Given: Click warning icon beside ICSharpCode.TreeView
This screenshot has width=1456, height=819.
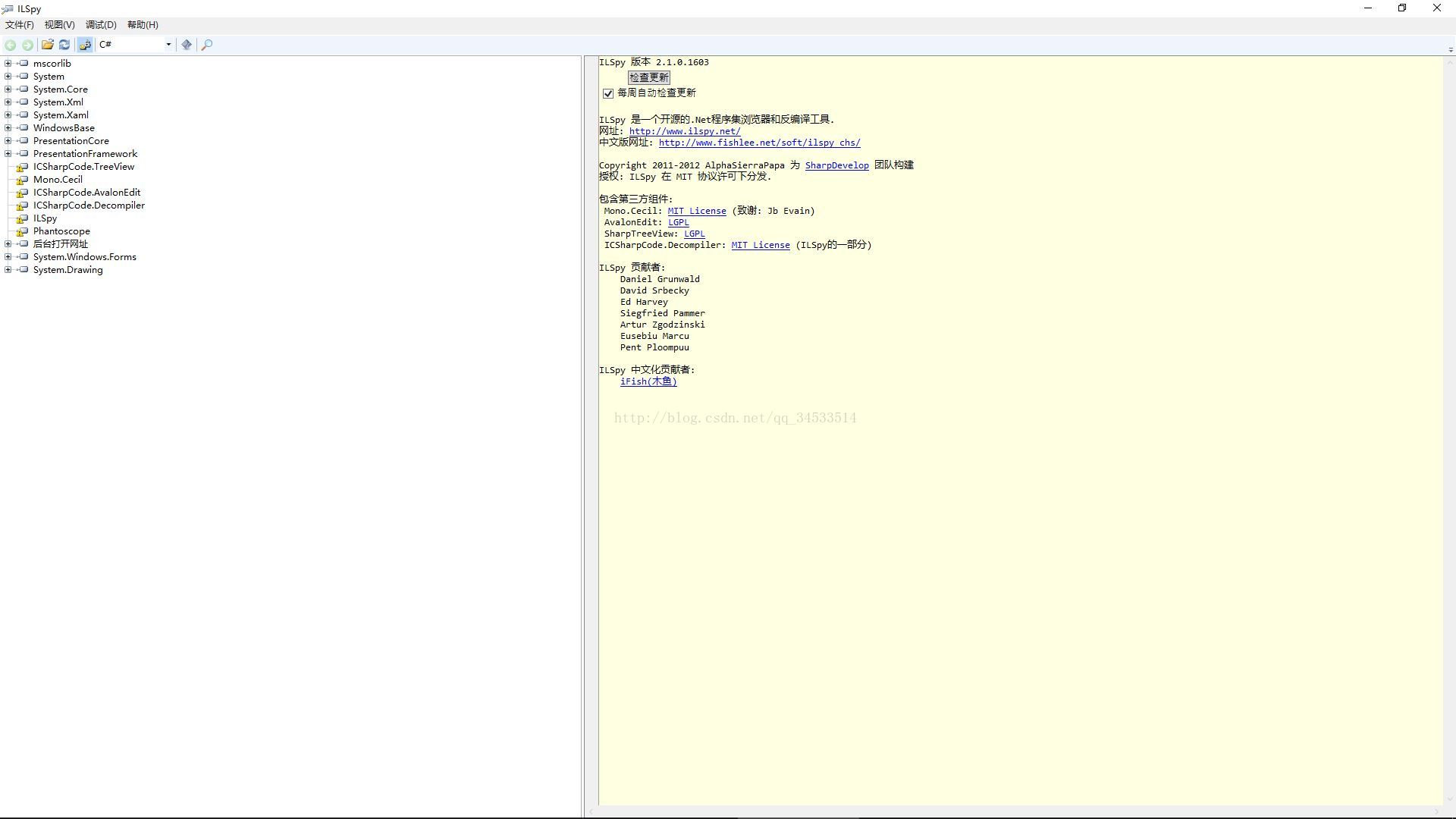Looking at the screenshot, I should 23,167.
